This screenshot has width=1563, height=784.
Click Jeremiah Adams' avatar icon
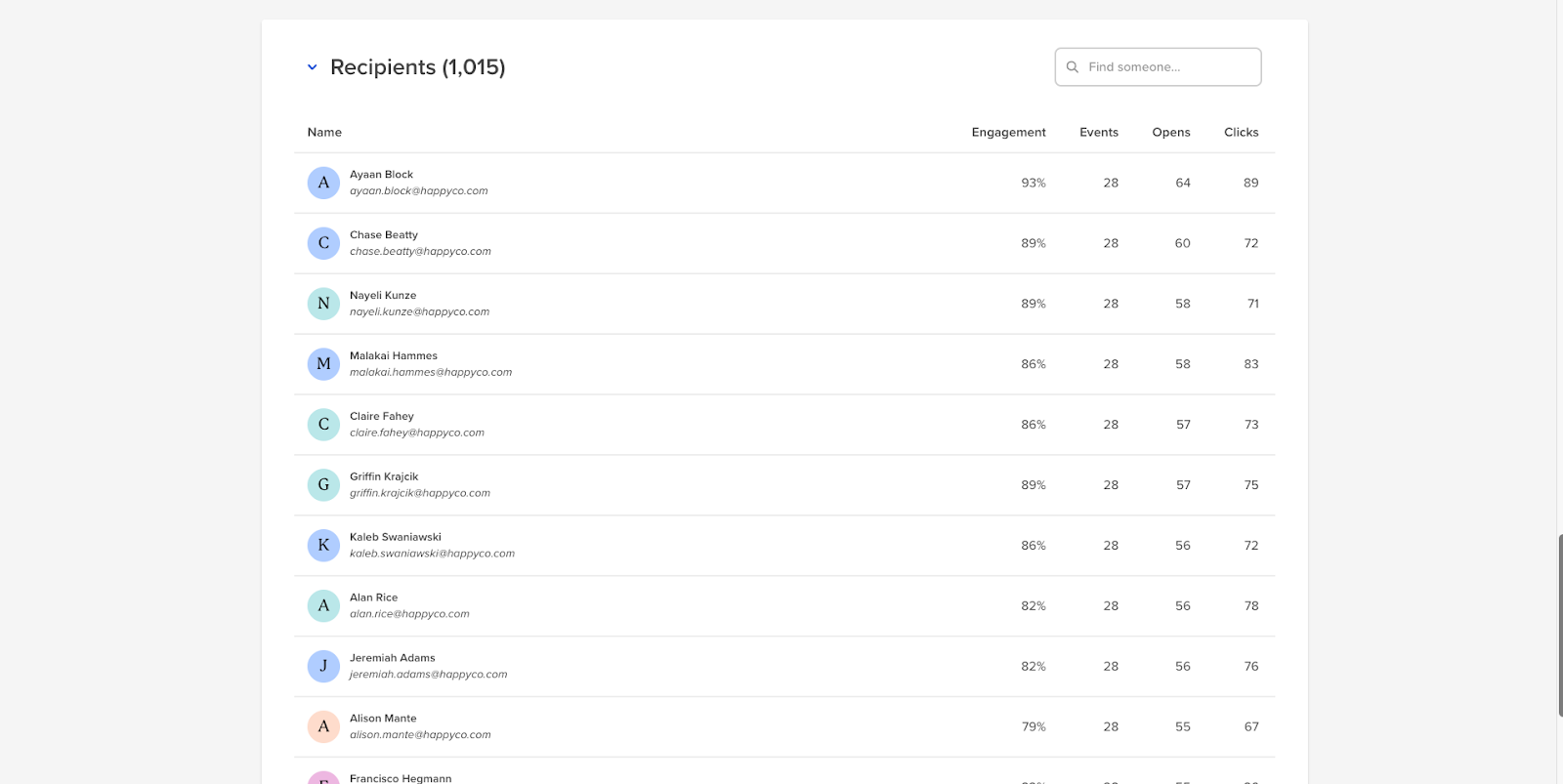(323, 667)
